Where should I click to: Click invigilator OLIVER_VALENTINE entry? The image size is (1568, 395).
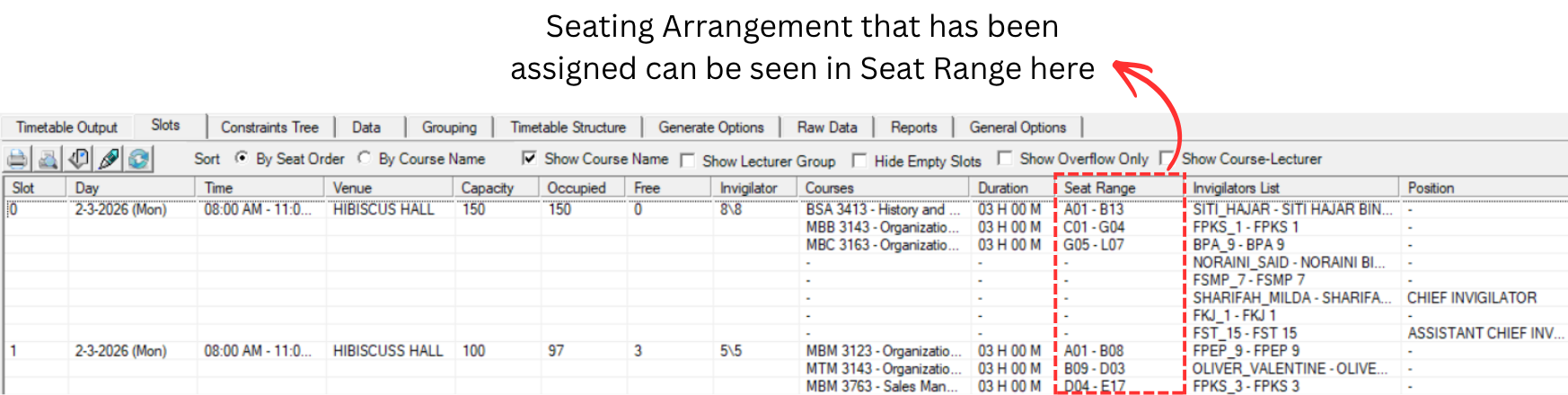click(1290, 369)
